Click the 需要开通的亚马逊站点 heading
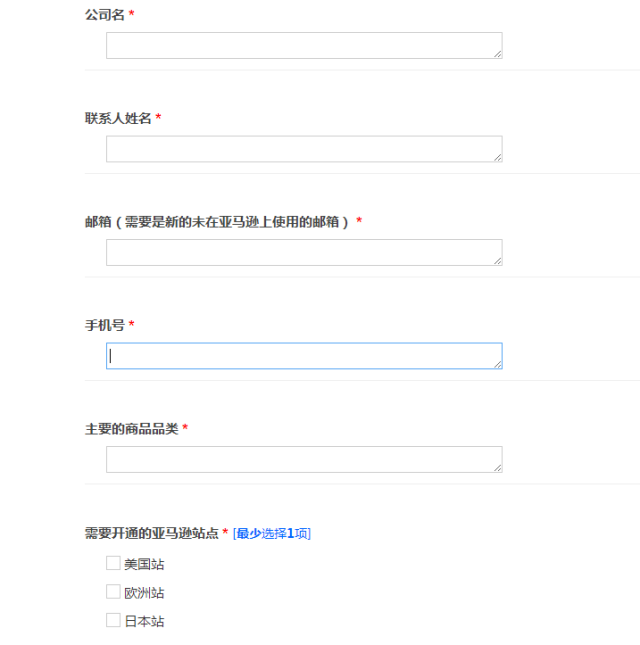This screenshot has height=645, width=640. (x=151, y=533)
